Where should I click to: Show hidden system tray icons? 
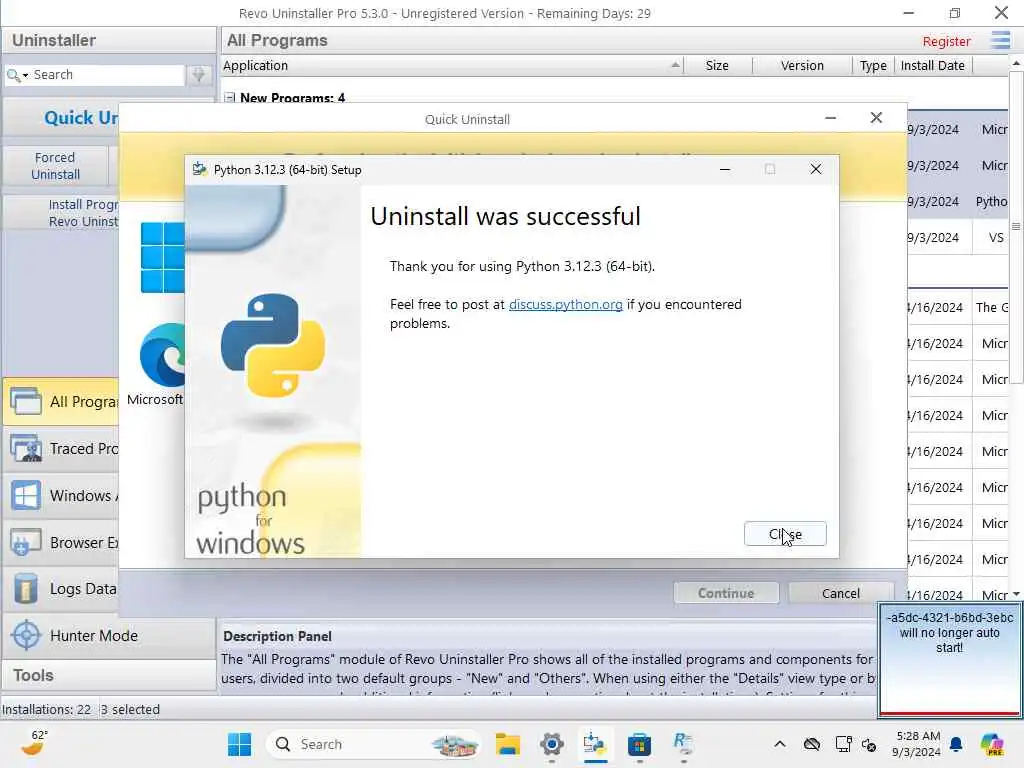click(x=780, y=744)
